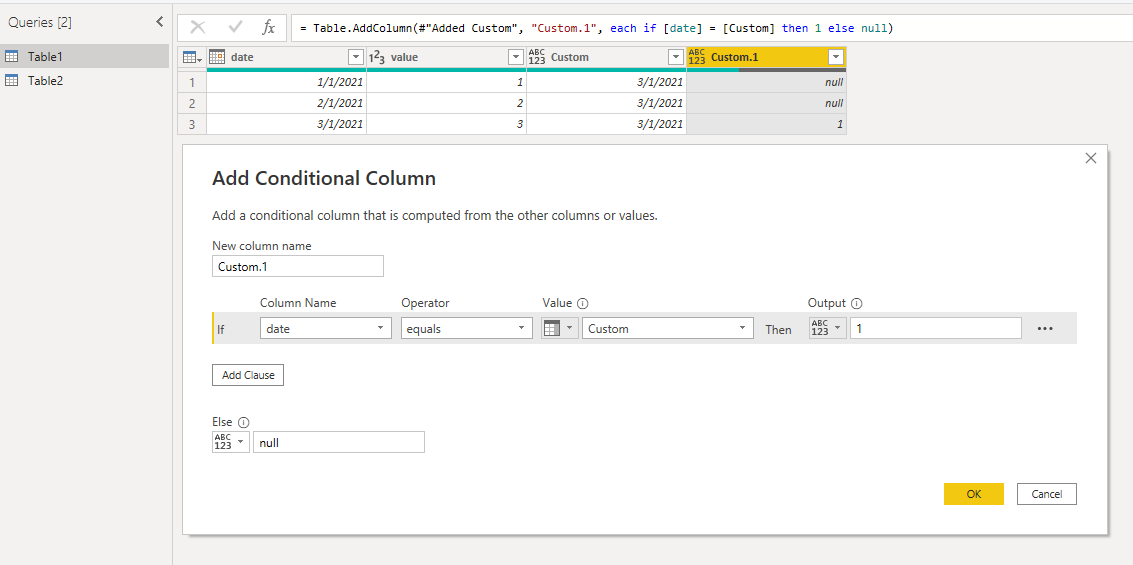Screen dimensions: 1133x565
Task: Select the date column header
Action: coord(286,57)
